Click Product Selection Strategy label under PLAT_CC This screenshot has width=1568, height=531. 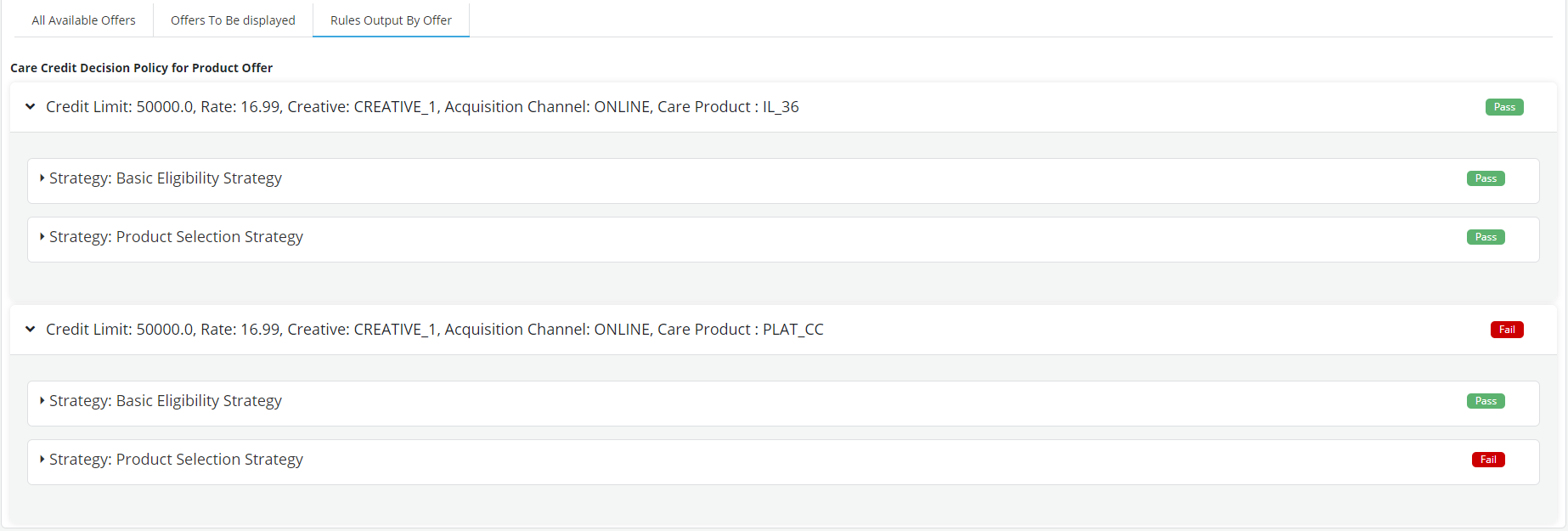[x=176, y=460]
